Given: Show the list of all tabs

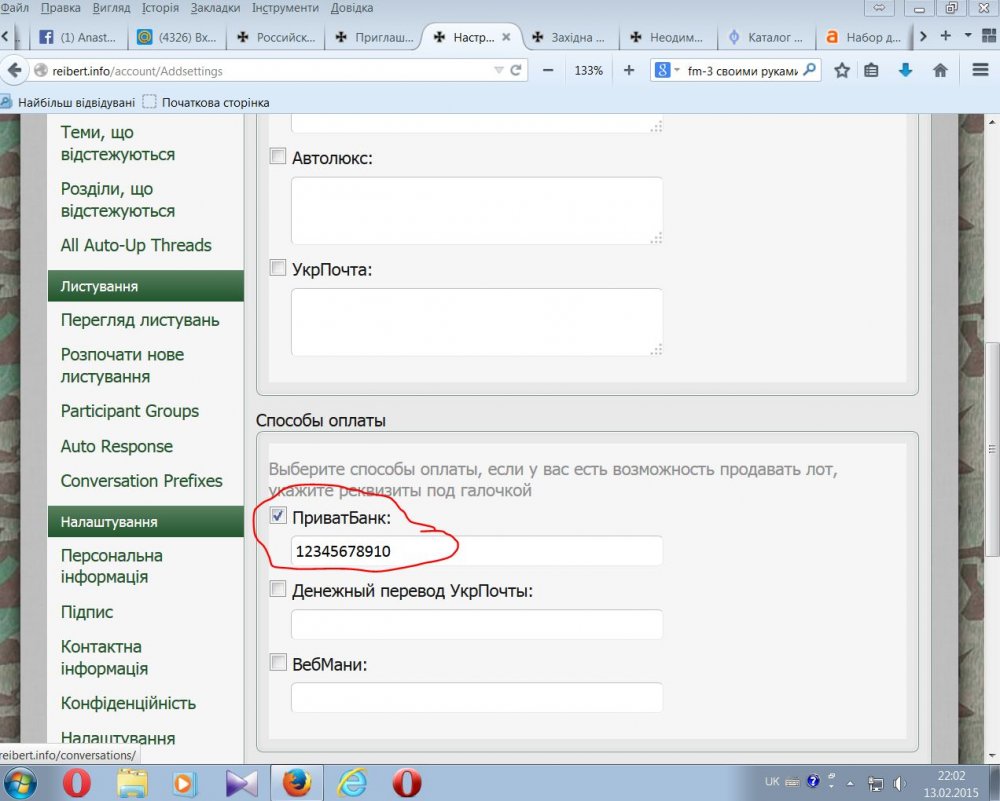Looking at the screenshot, I should 968,37.
